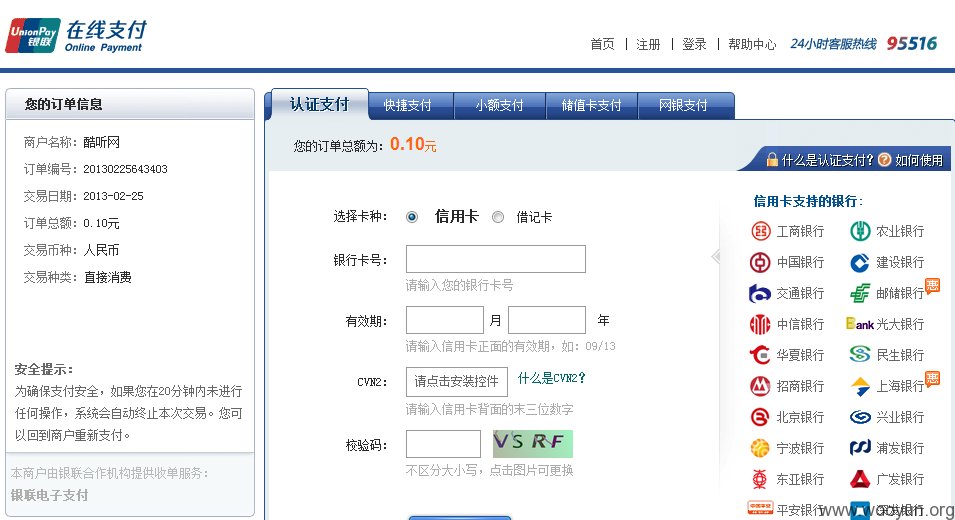Click the 华夏银行 bank icon
The image size is (955, 520).
(760, 355)
